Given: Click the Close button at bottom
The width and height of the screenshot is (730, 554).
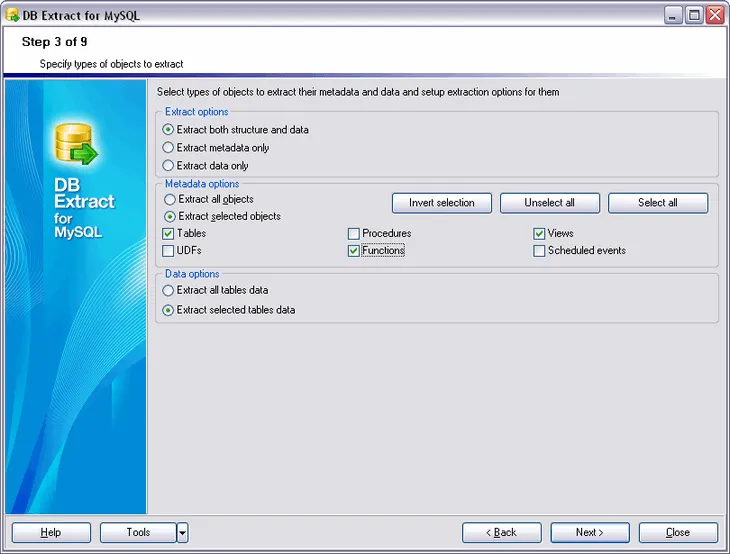Looking at the screenshot, I should (678, 532).
